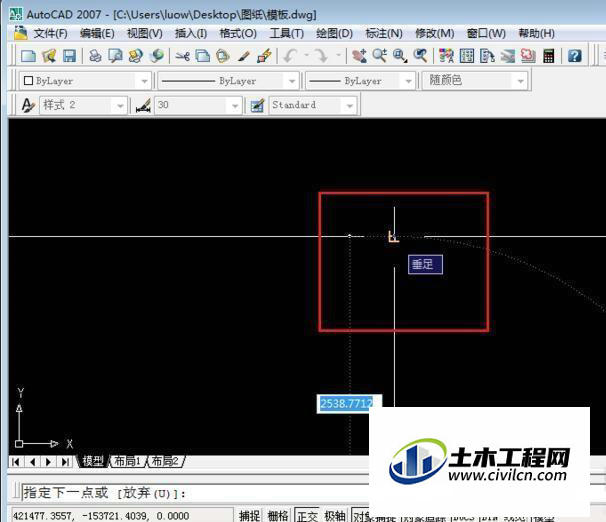Click the Plot Preview icon
Viewport: 606px width, 522px height.
pos(115,56)
